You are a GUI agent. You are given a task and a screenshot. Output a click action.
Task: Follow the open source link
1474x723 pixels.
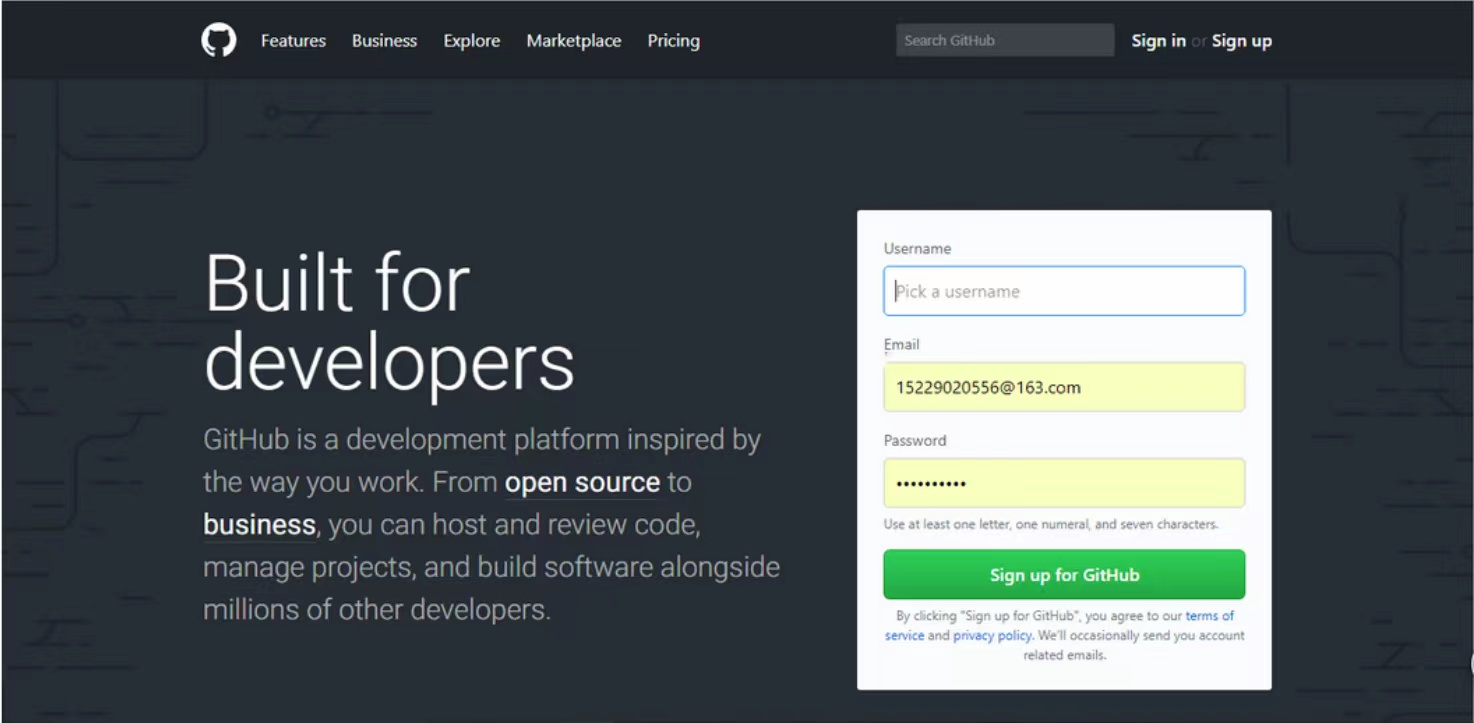point(582,482)
